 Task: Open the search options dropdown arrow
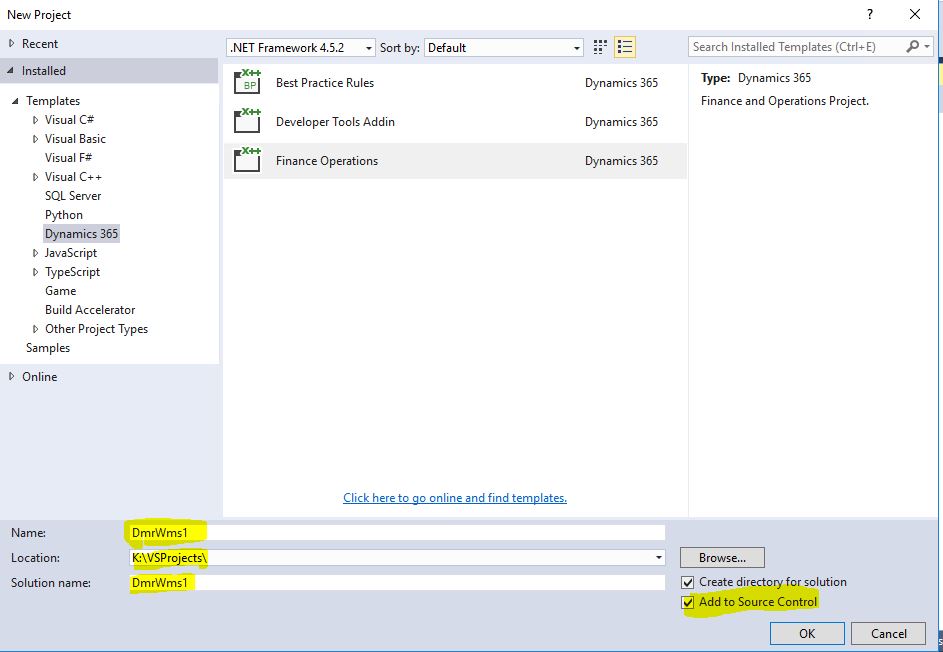pos(927,46)
